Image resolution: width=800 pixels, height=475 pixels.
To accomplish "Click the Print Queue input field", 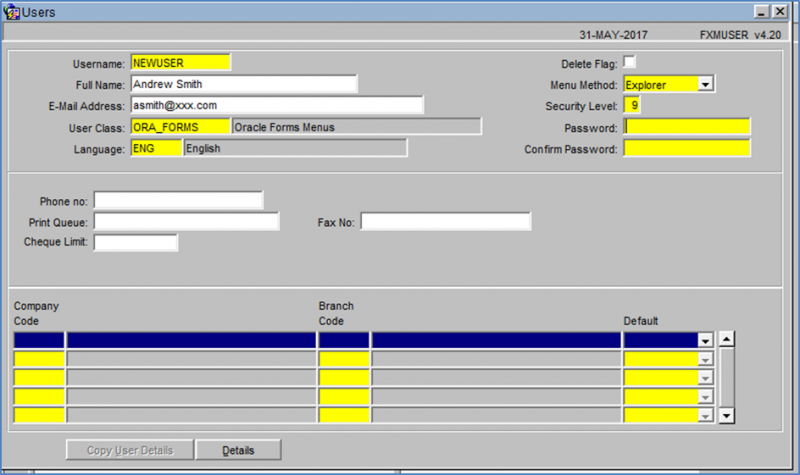I will 187,221.
